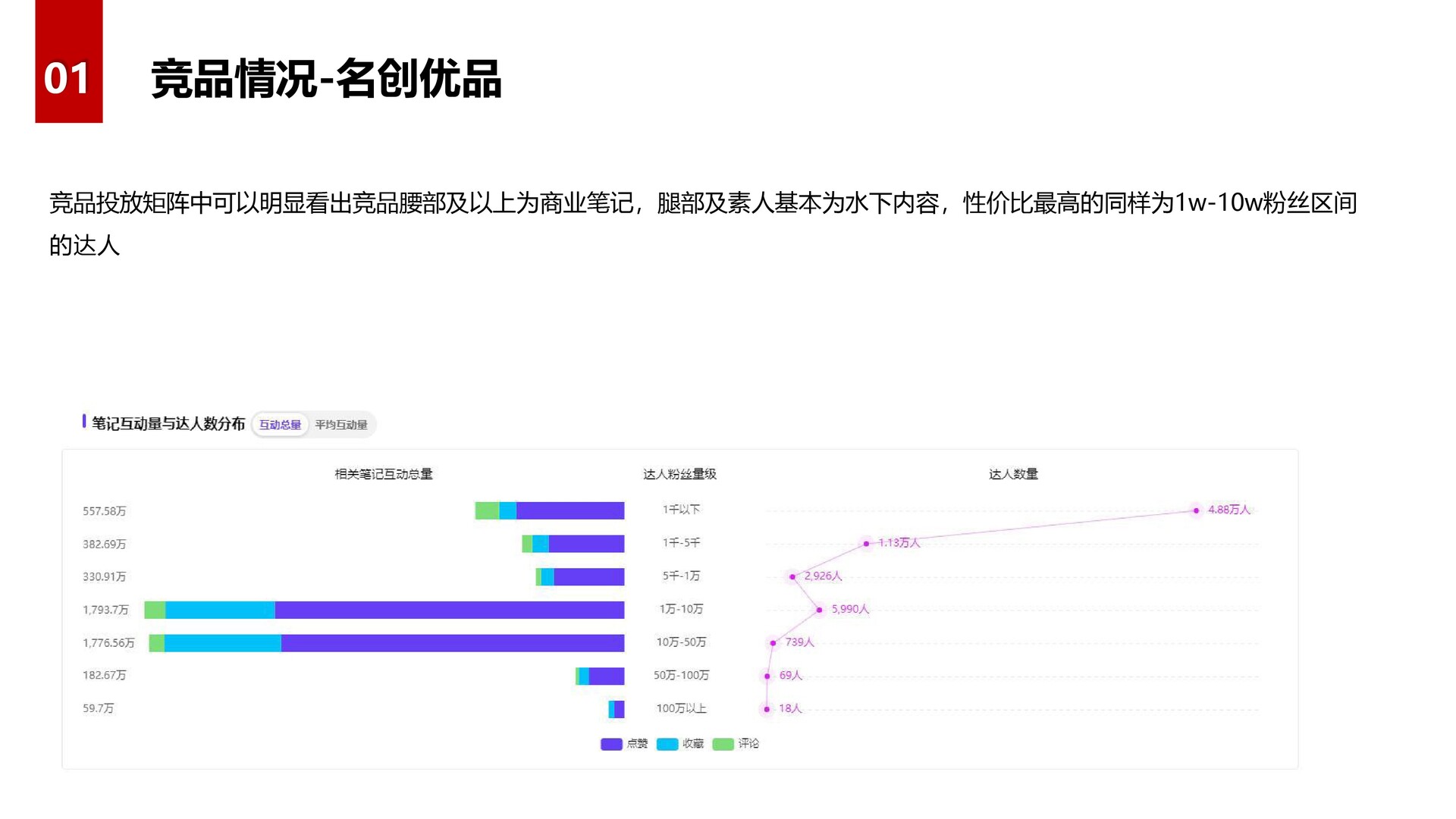Screen dimensions: 1456x819
Task: Click the 1,776.56万 bar for 10万-50万
Action: pyautogui.click(x=387, y=643)
